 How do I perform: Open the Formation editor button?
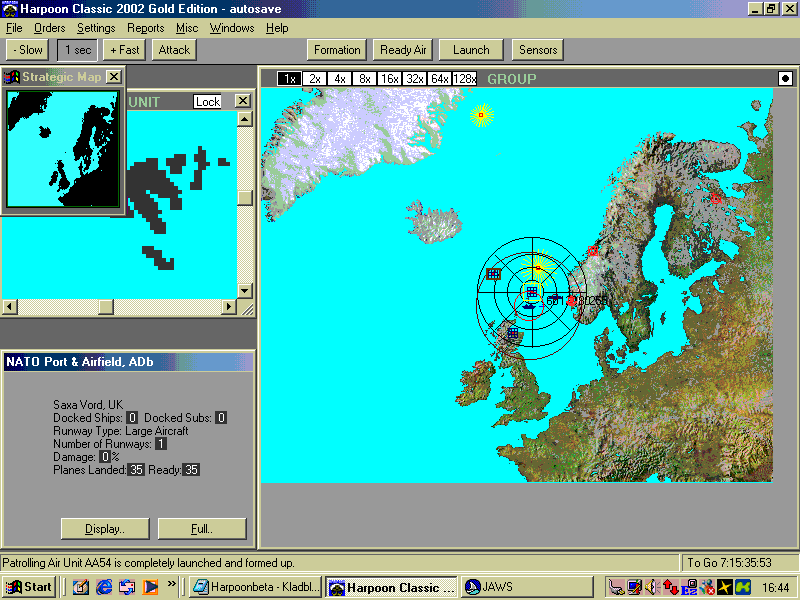[x=337, y=50]
